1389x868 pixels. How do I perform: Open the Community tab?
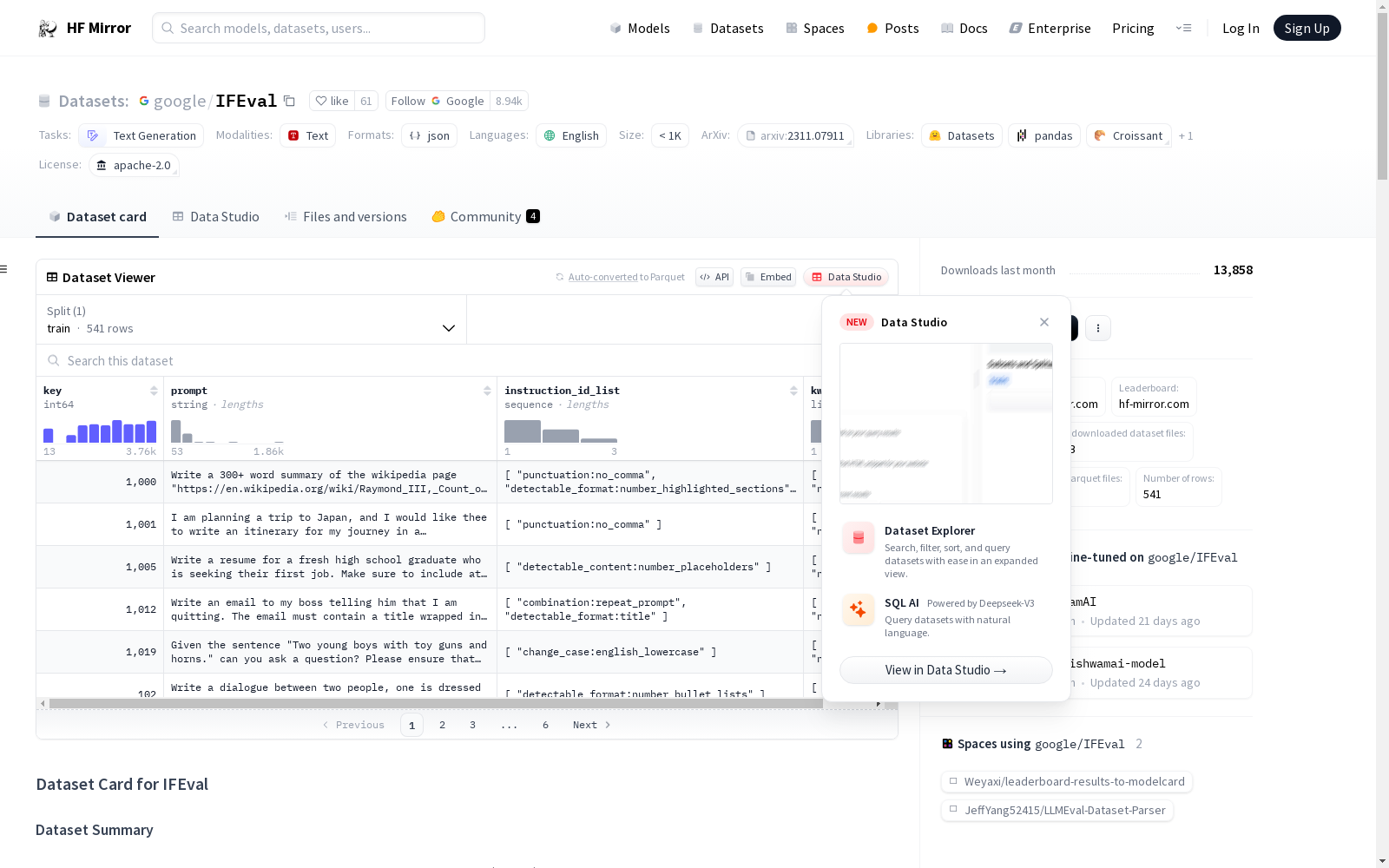485,217
